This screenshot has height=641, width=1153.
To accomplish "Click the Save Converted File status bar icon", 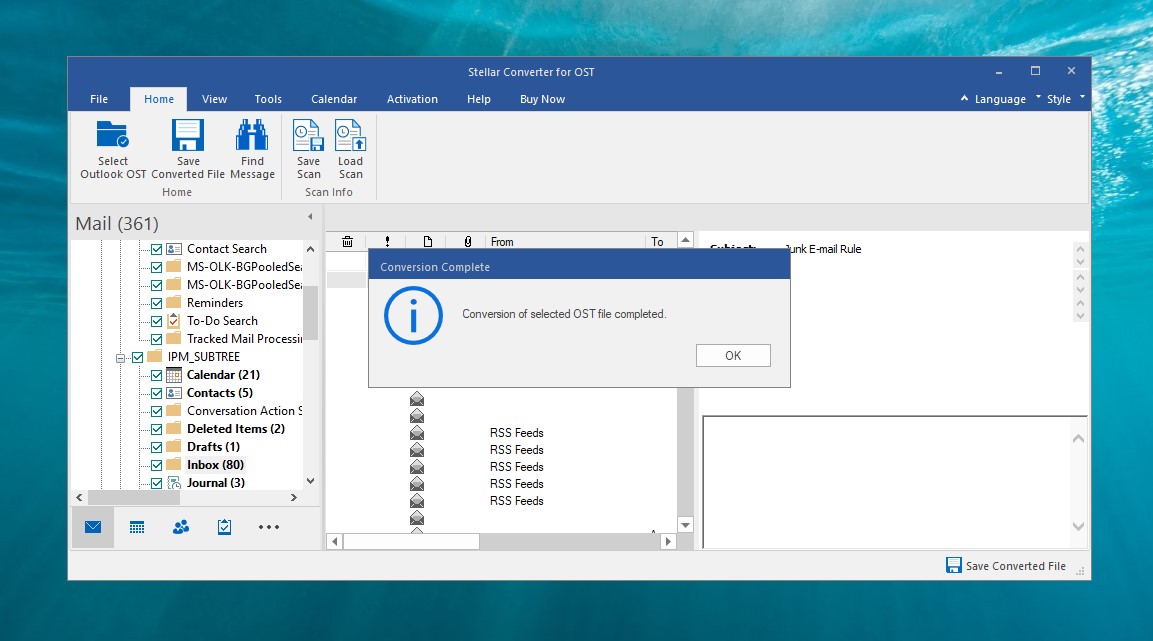I will point(954,565).
